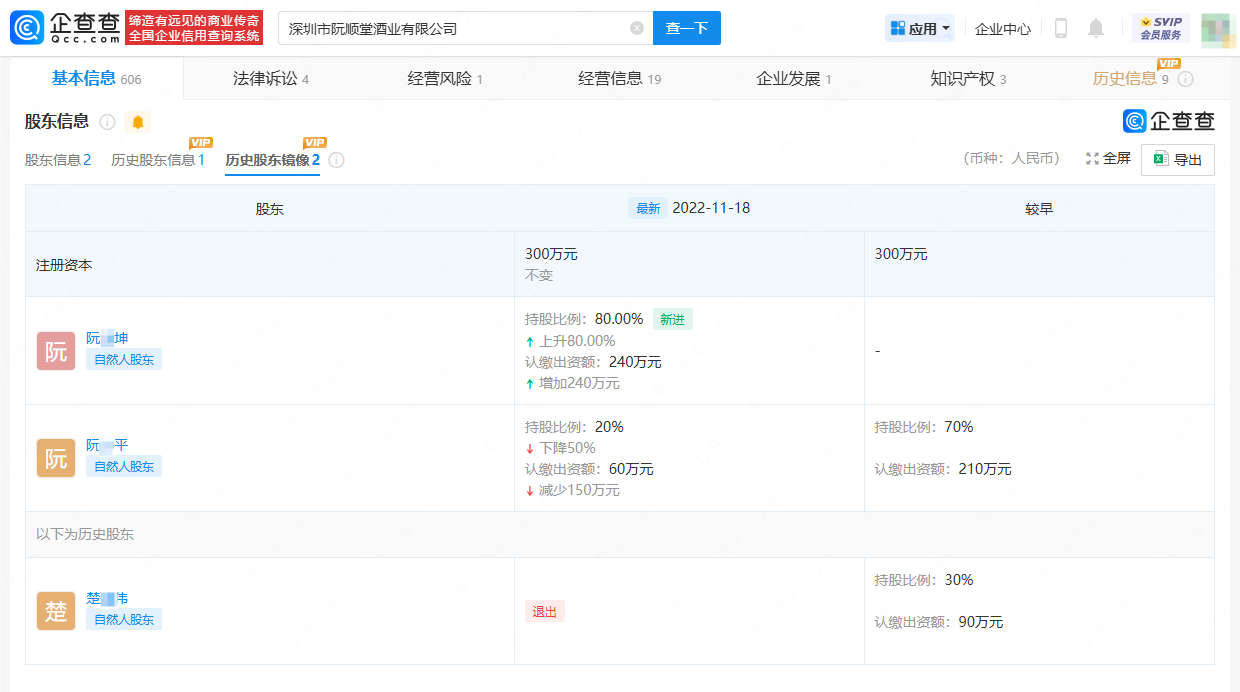Open the notifications bell in header
The height and width of the screenshot is (692, 1240).
[1096, 28]
